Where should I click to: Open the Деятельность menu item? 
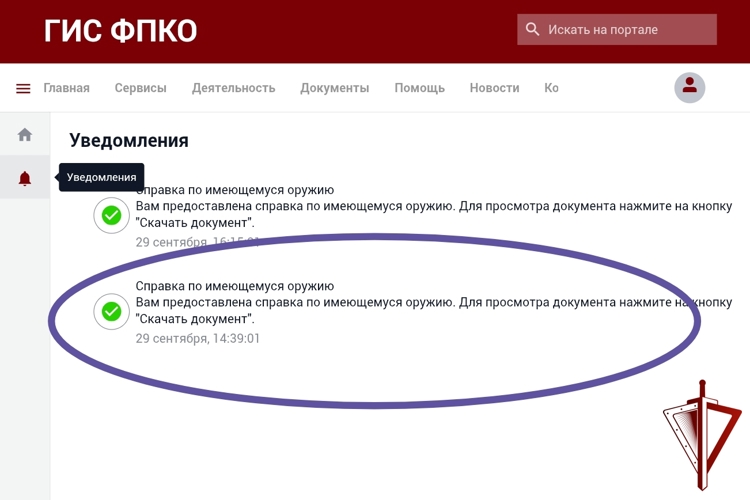tap(233, 88)
